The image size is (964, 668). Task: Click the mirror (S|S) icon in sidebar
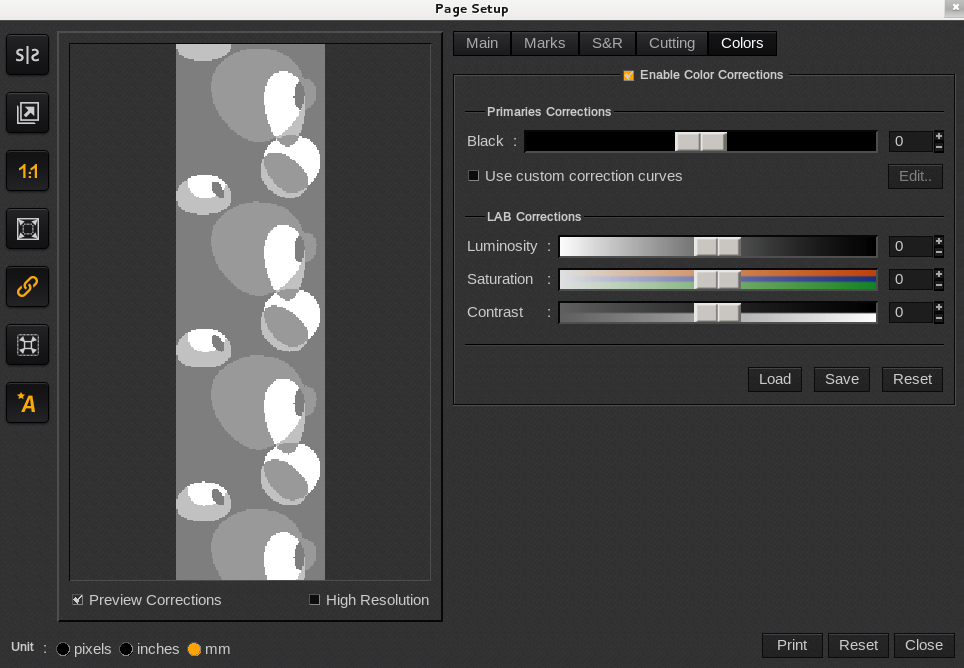coord(28,56)
